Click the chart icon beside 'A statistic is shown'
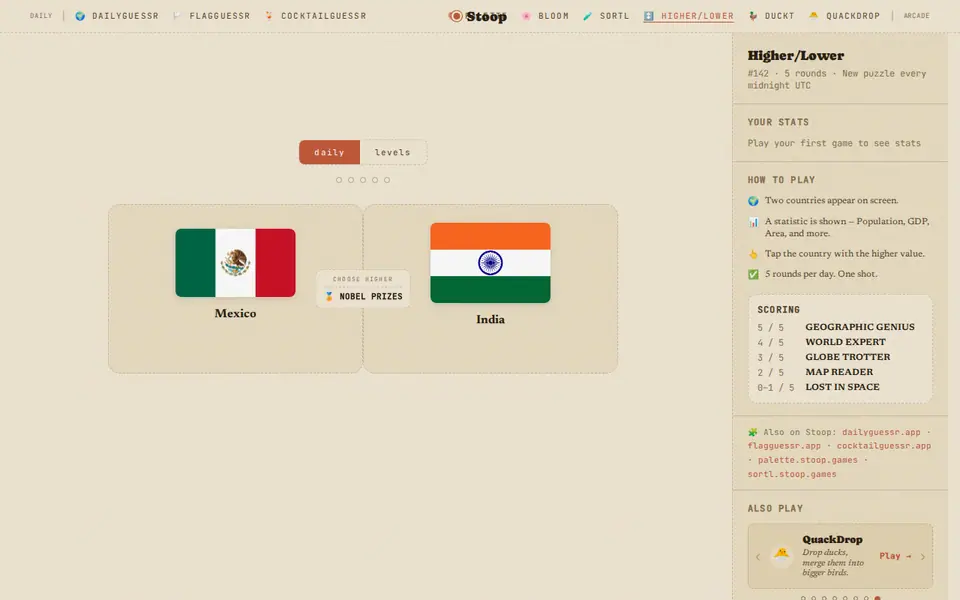The height and width of the screenshot is (600, 960). point(753,222)
